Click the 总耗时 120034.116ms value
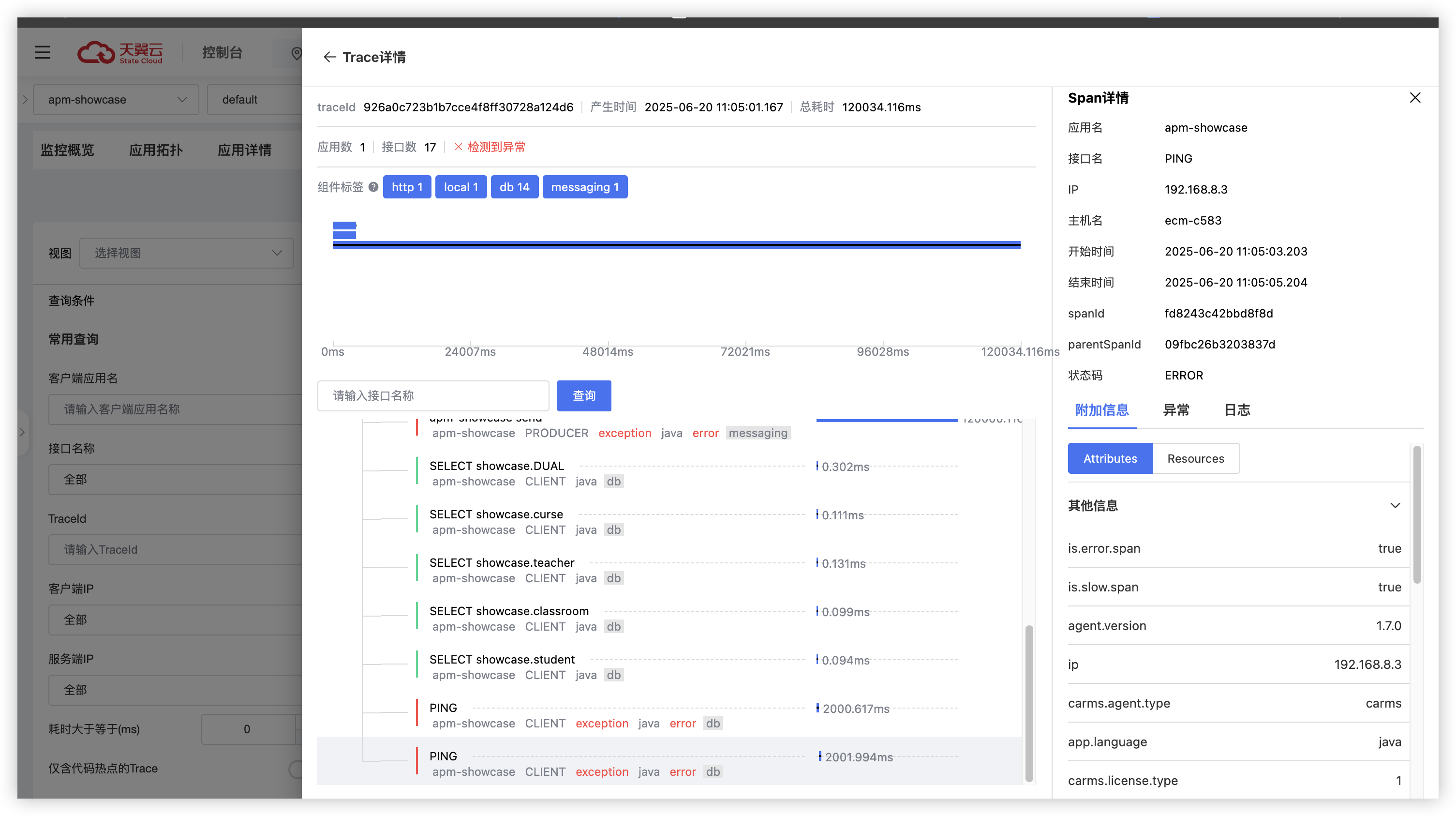The height and width of the screenshot is (816, 1456). (x=881, y=107)
